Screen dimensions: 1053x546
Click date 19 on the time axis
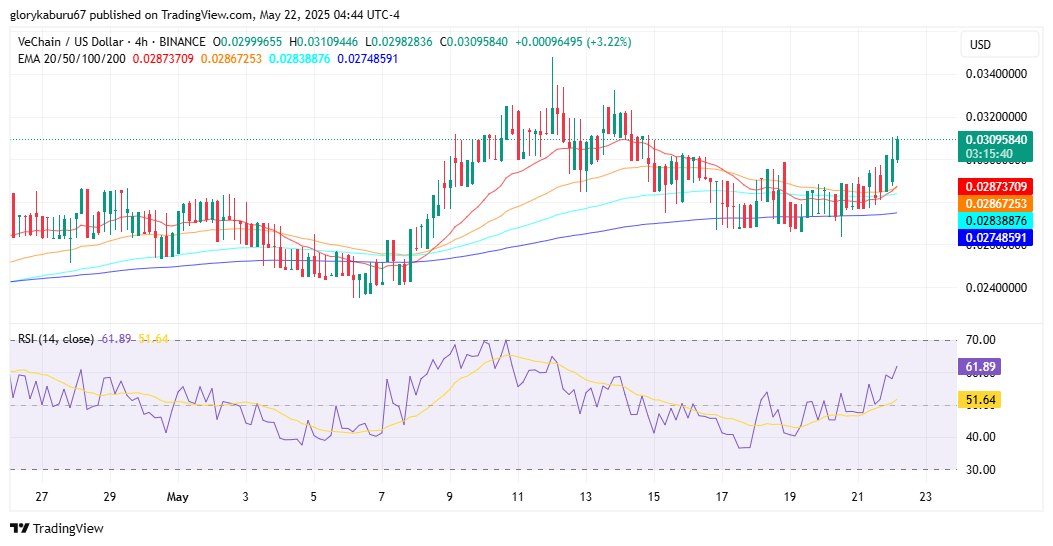click(x=790, y=497)
